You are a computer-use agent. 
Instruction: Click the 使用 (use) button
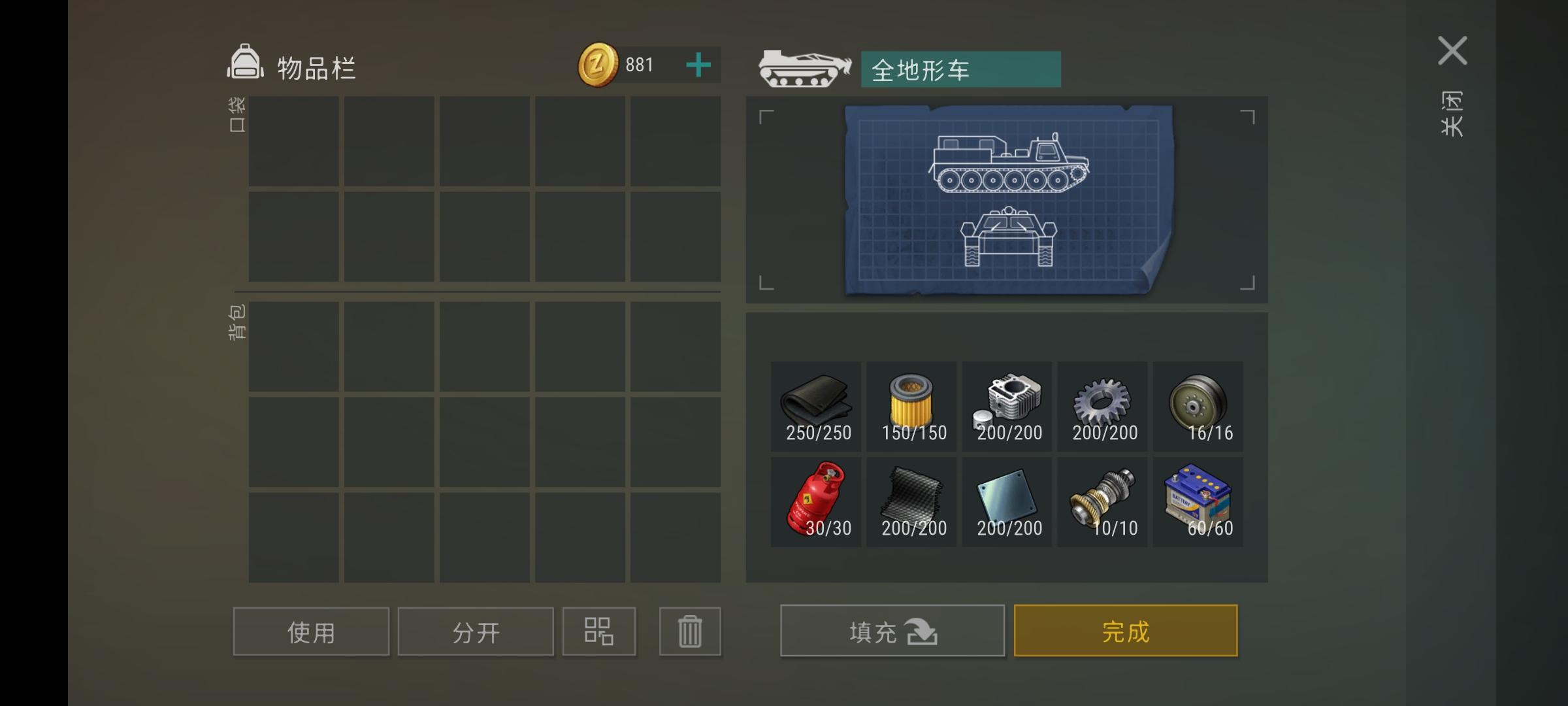click(x=311, y=631)
